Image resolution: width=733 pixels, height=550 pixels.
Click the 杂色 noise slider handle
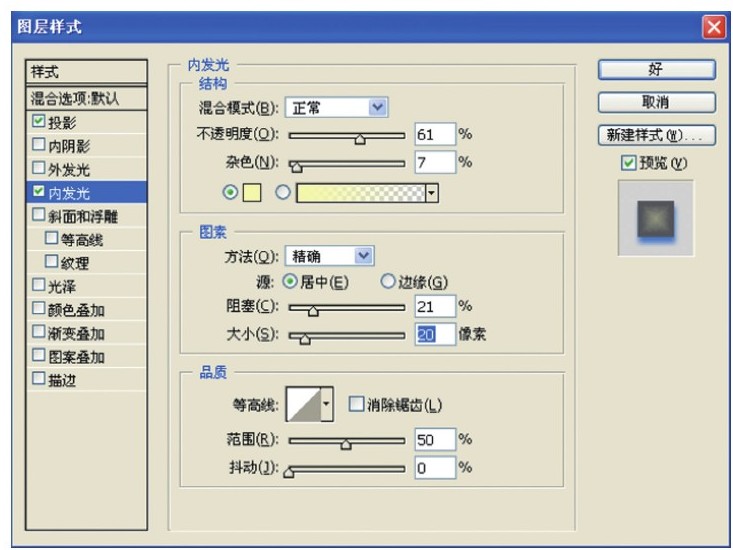296,166
